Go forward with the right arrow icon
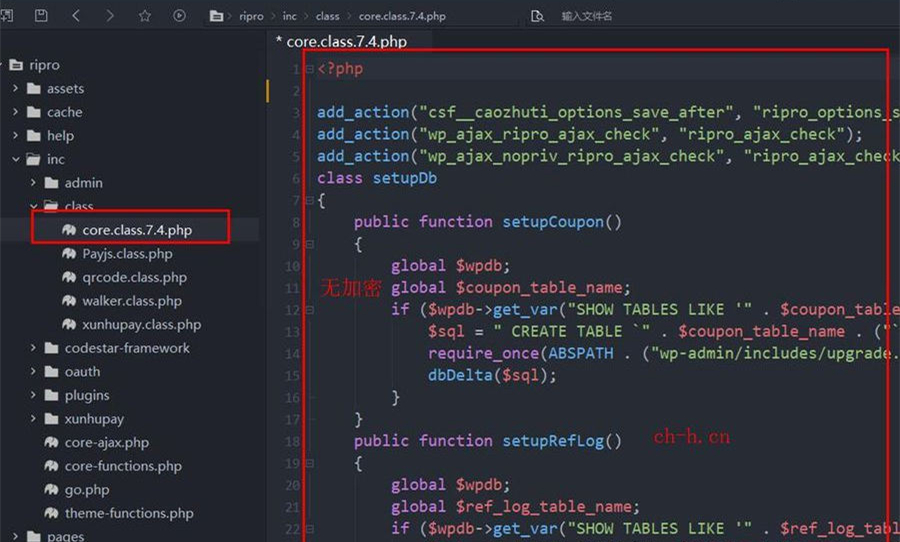 click(x=110, y=16)
